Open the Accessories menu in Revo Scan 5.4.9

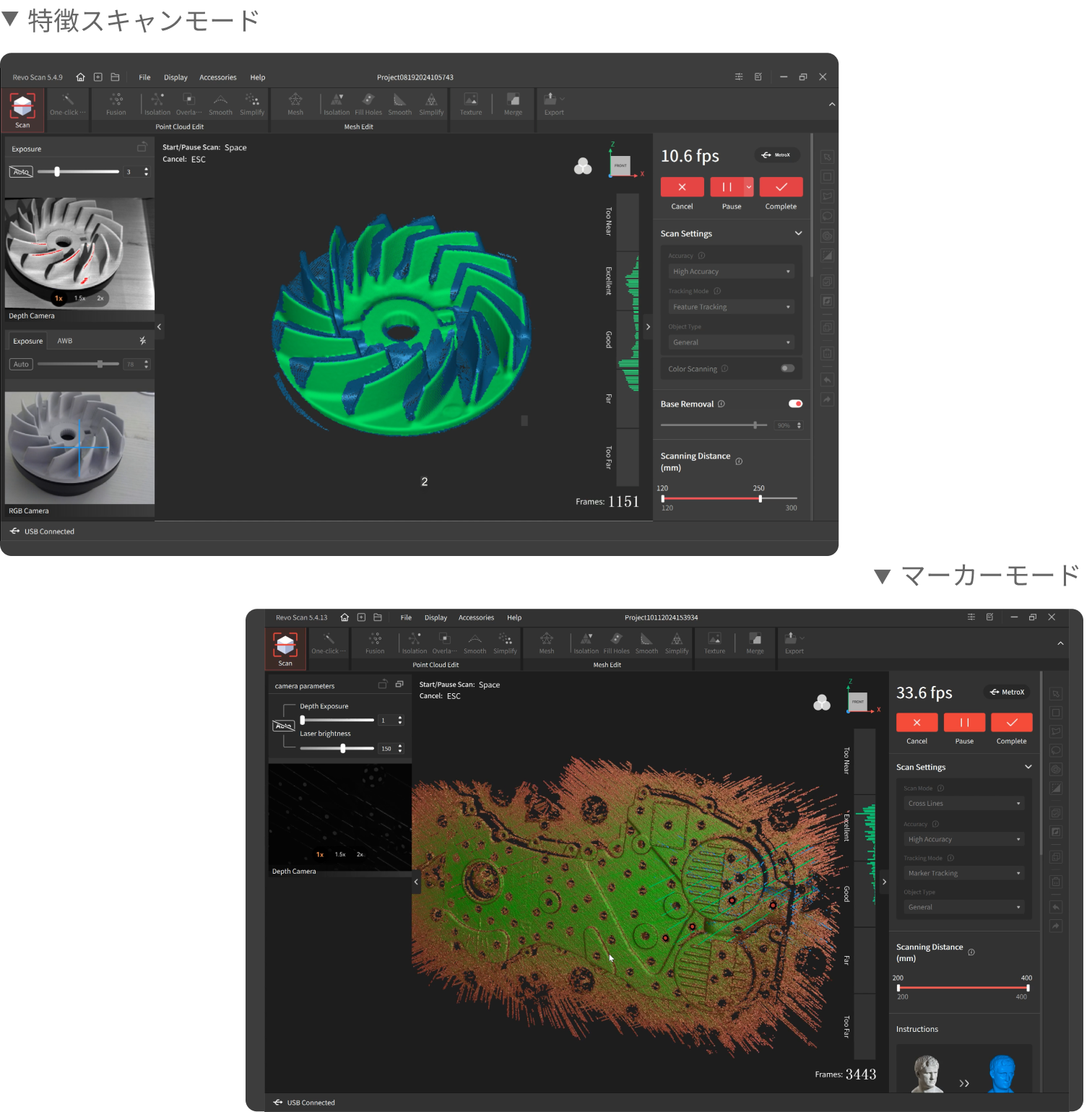[x=217, y=77]
